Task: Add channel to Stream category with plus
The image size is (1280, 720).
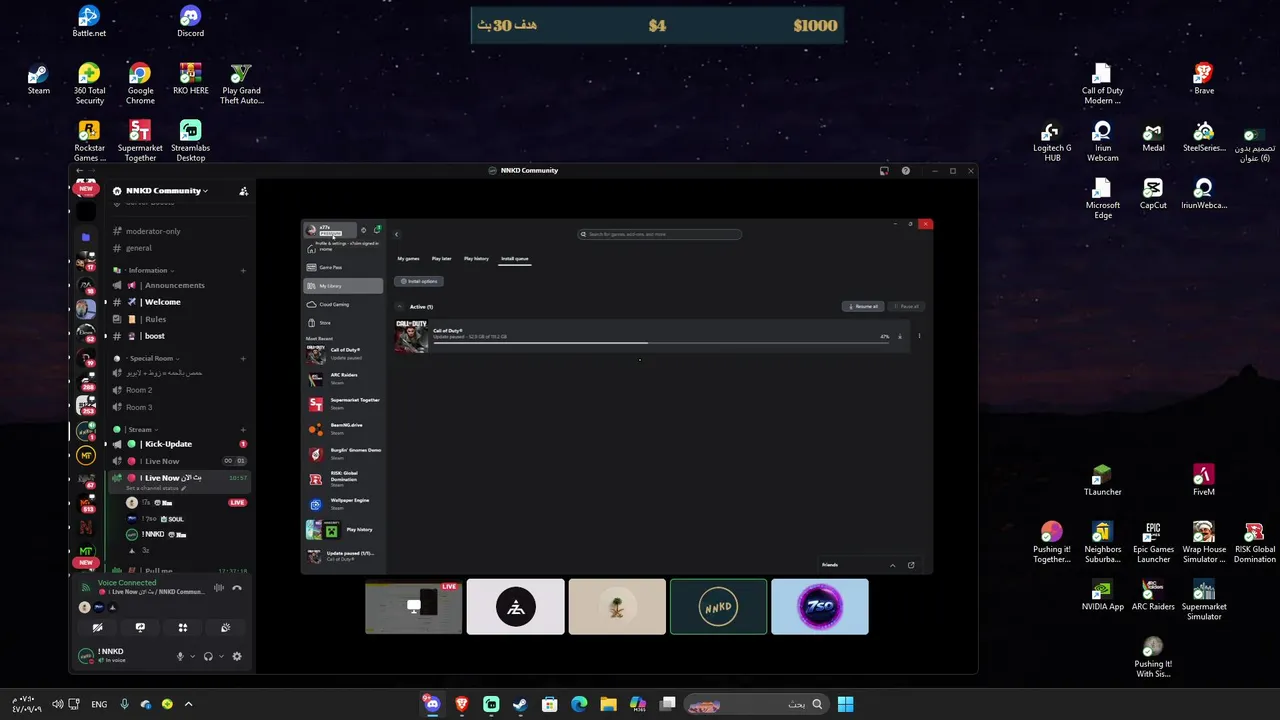Action: coord(243,429)
